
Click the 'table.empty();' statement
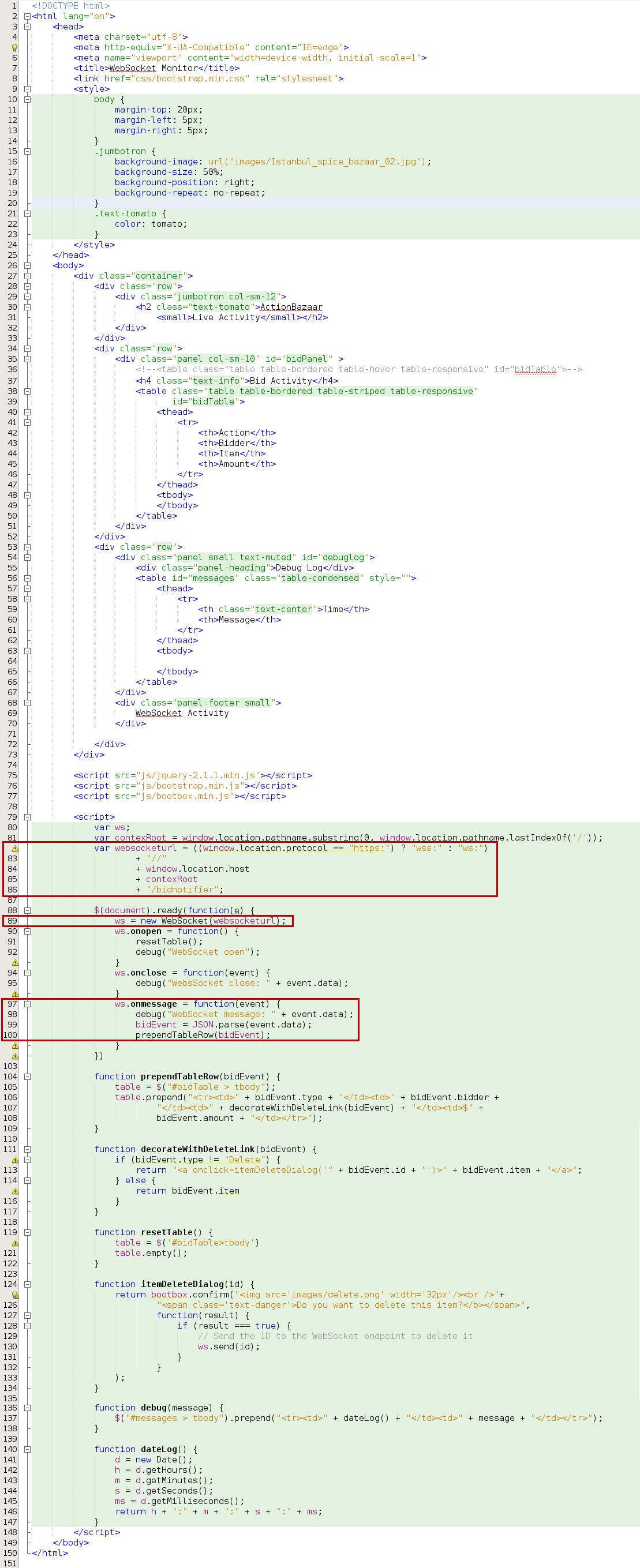click(x=151, y=1254)
